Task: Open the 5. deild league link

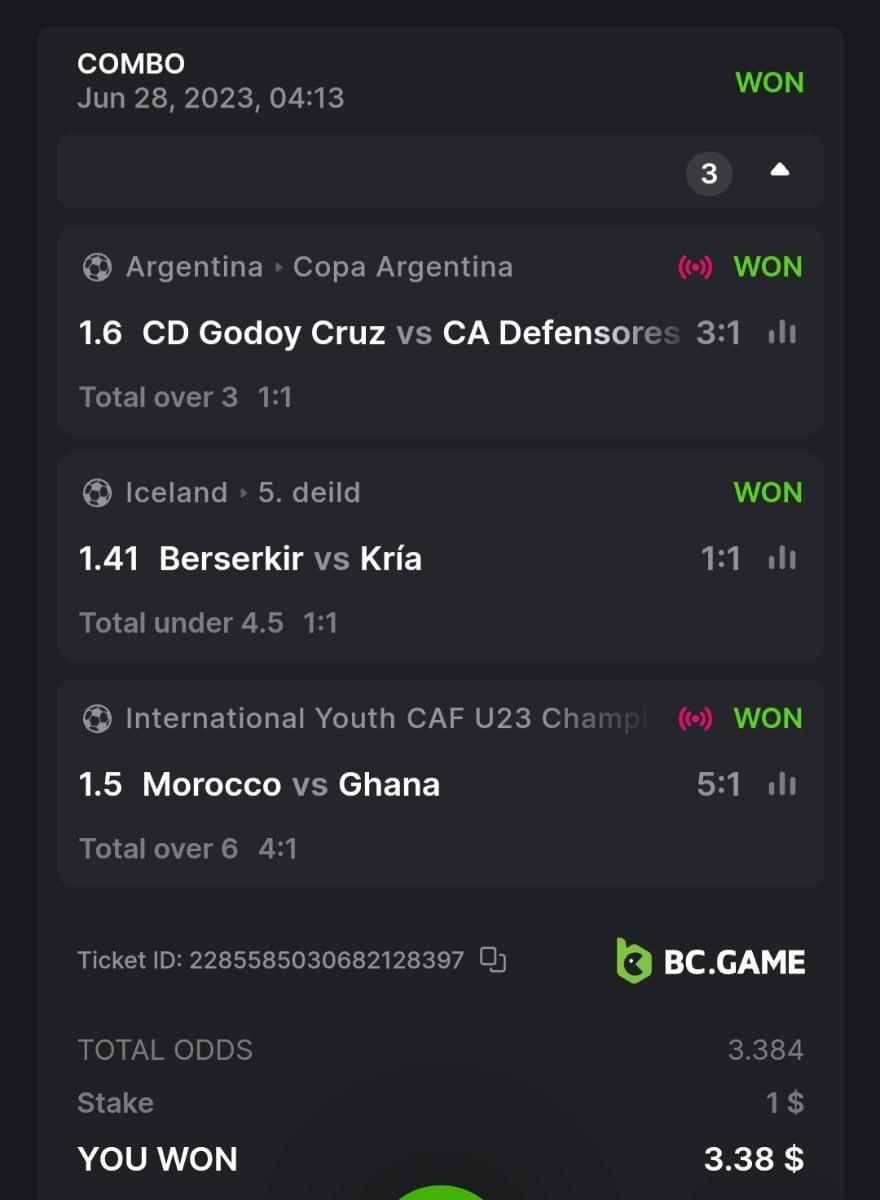Action: point(309,493)
